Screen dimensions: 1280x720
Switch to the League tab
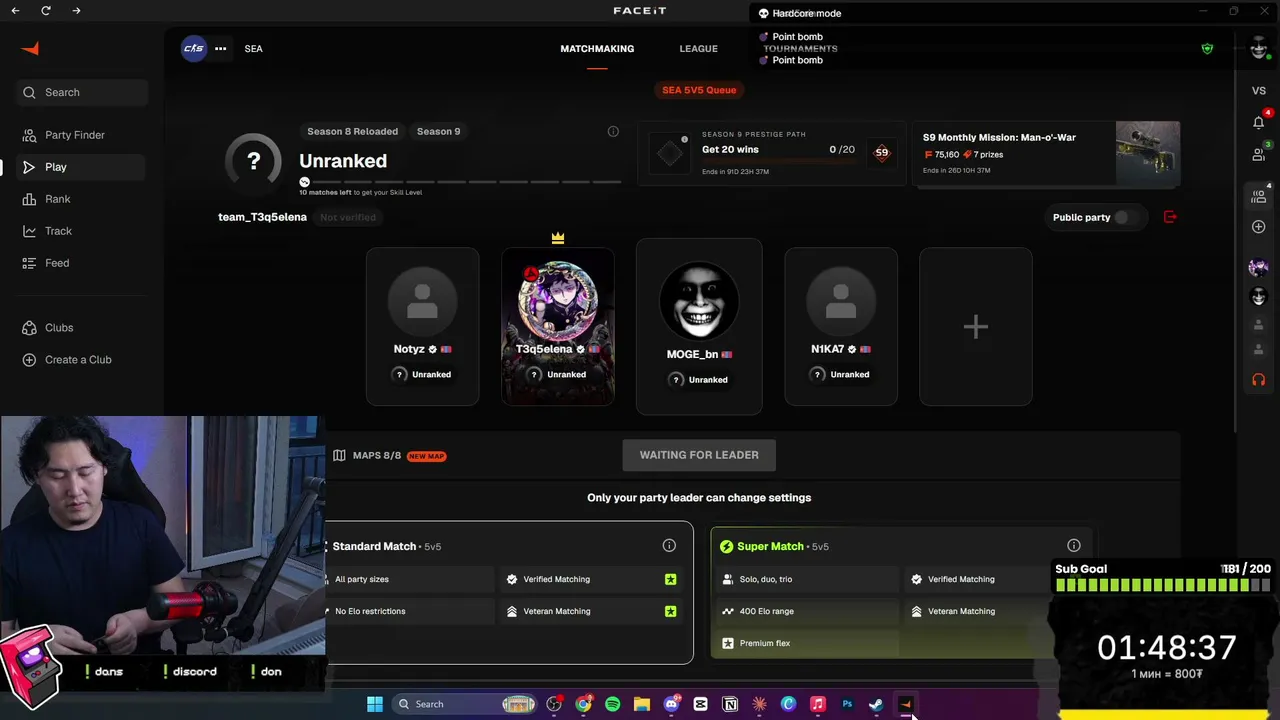tap(698, 48)
